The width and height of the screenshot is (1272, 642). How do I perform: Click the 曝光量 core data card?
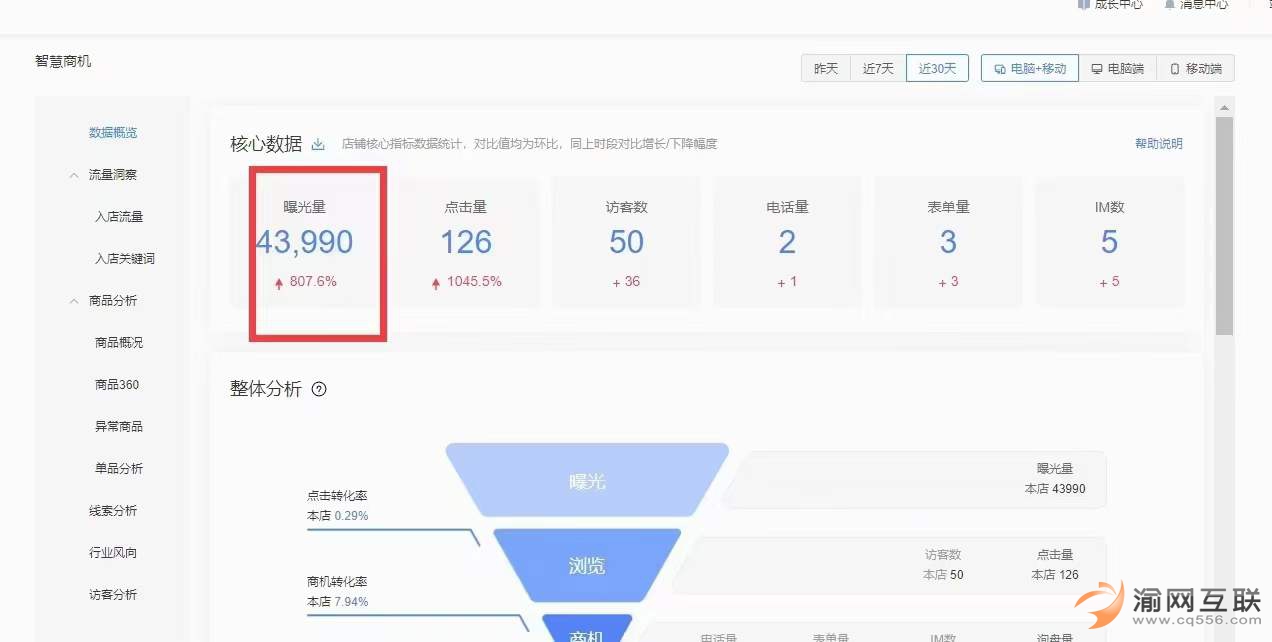(x=305, y=243)
